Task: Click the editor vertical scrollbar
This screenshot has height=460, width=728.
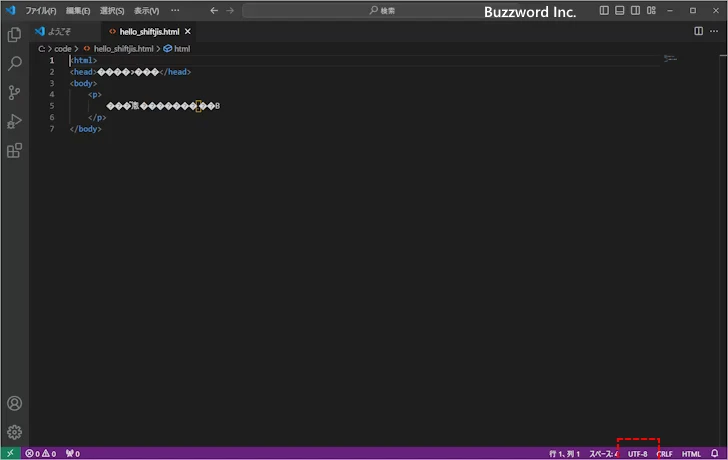Action: pyautogui.click(x=723, y=250)
